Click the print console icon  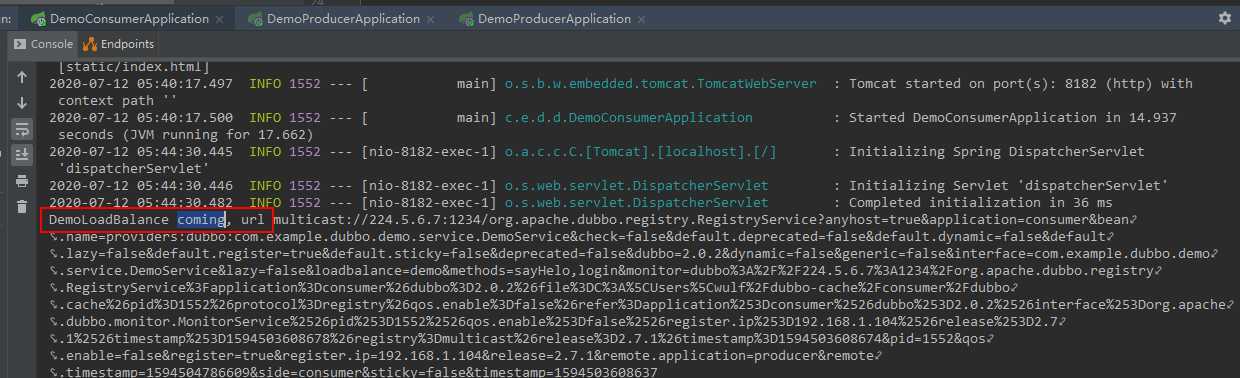21,181
